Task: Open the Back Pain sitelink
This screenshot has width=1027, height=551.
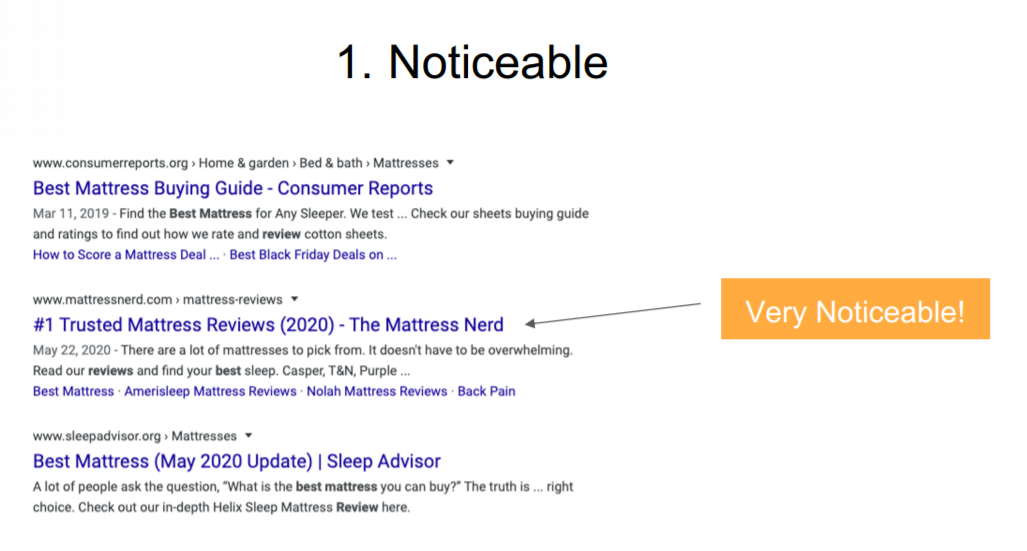Action: 487,391
